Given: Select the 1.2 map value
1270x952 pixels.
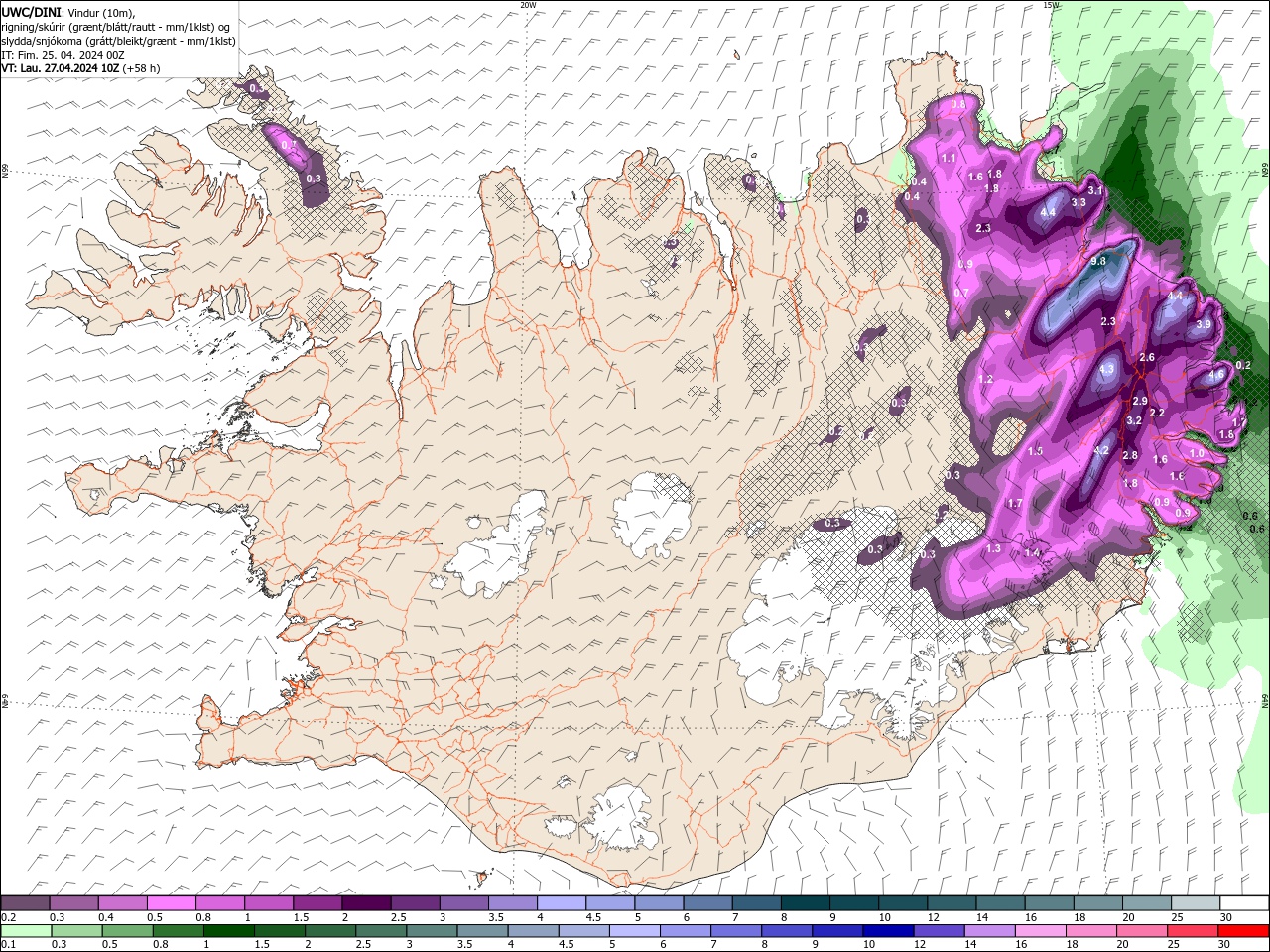Looking at the screenshot, I should click(x=986, y=379).
